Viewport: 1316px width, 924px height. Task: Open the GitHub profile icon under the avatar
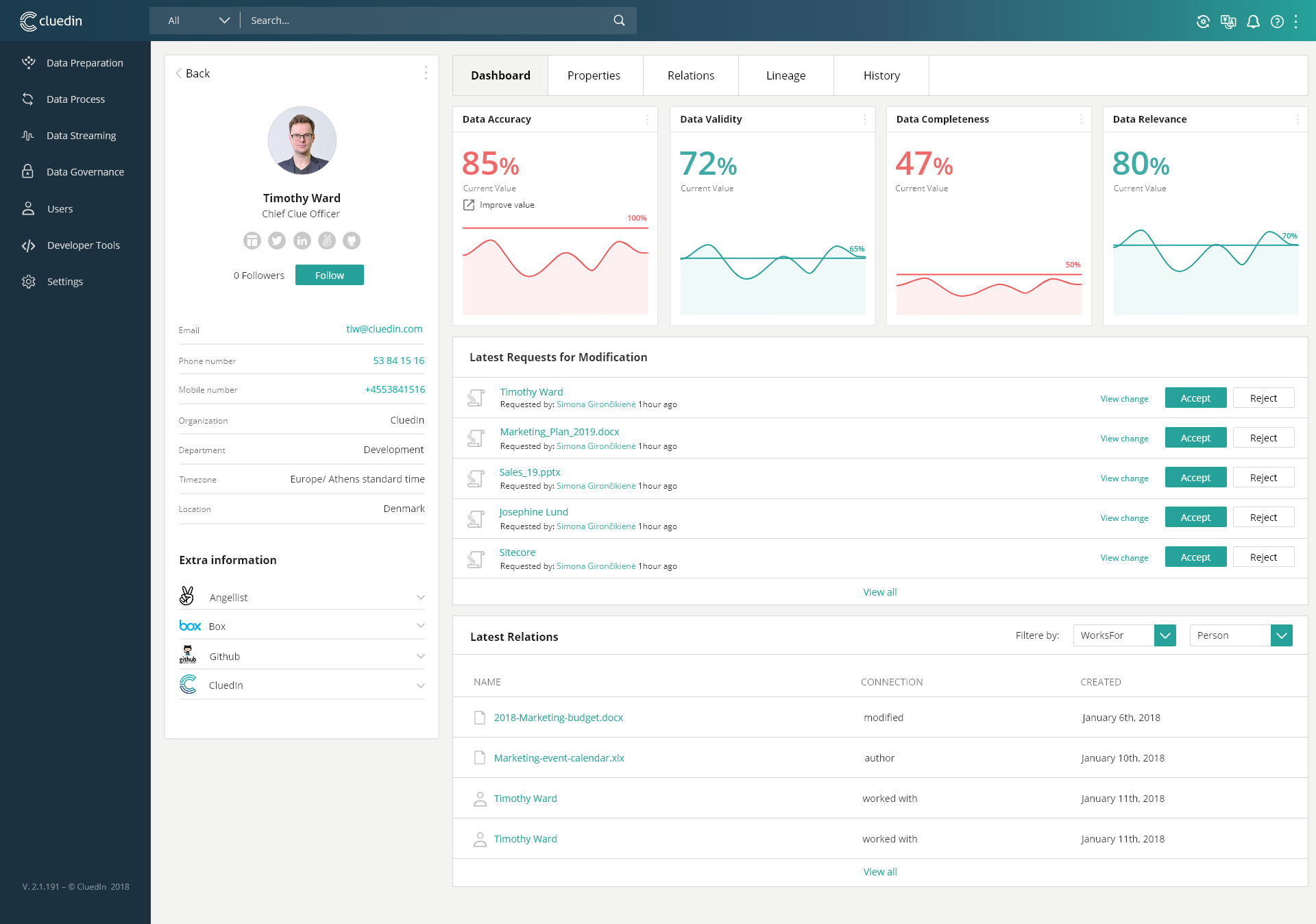352,241
